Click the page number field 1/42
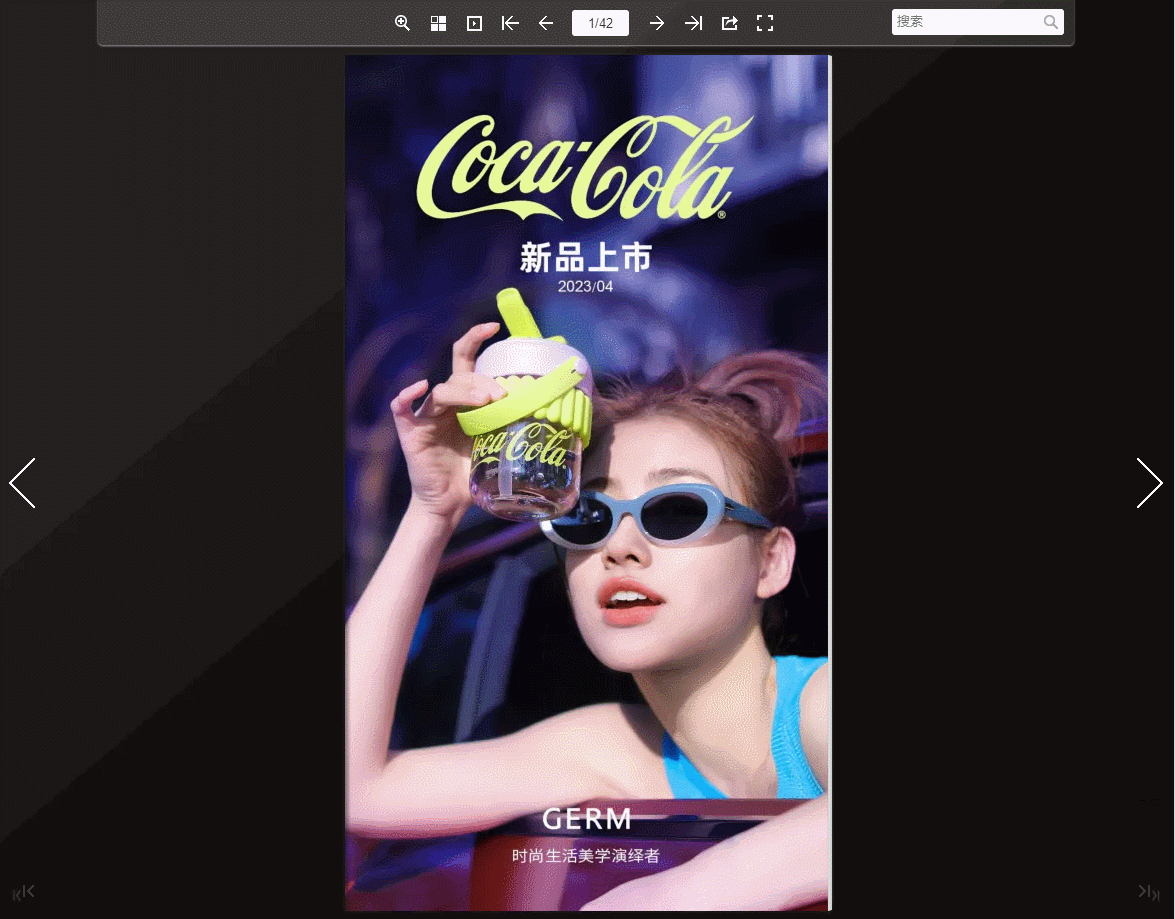 [600, 23]
